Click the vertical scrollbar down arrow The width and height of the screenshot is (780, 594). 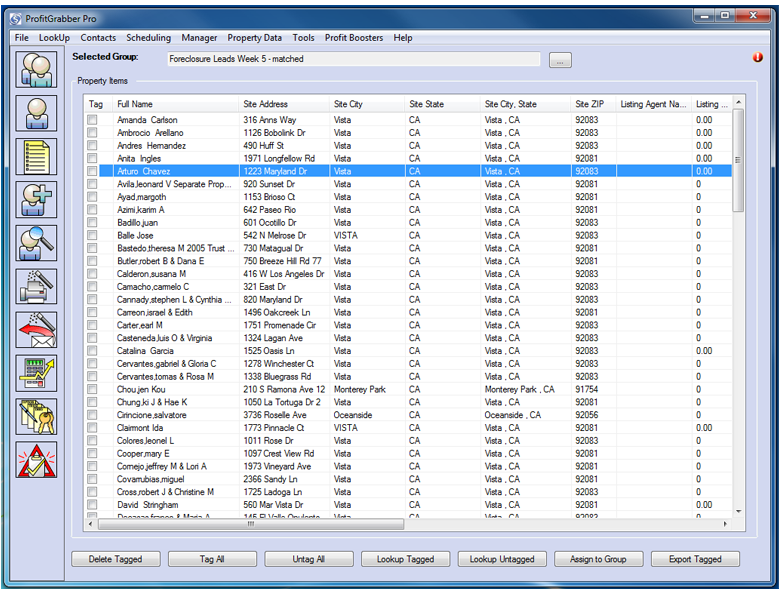coord(739,512)
